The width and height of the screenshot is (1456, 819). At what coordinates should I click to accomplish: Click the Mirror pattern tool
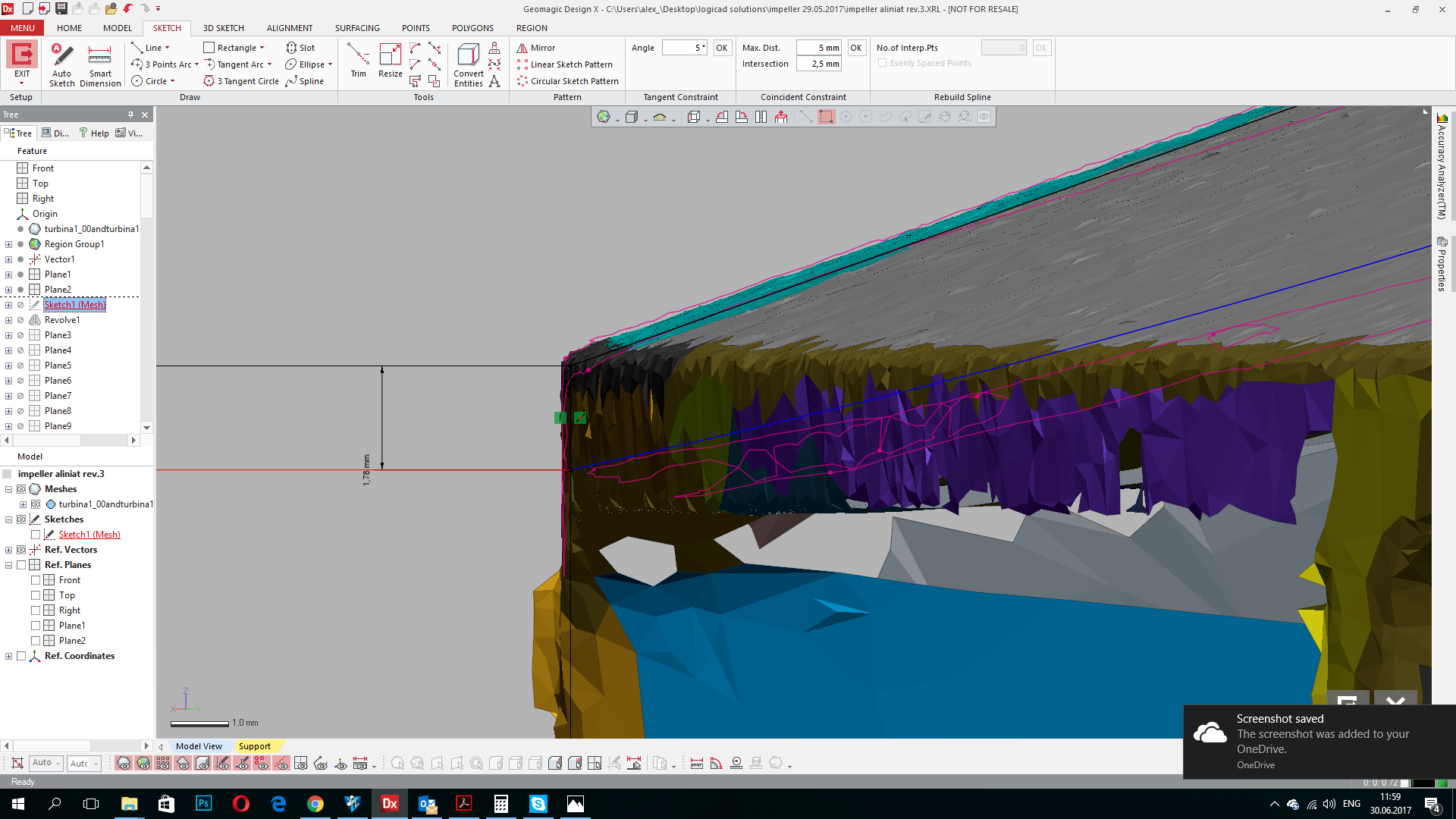(x=536, y=48)
